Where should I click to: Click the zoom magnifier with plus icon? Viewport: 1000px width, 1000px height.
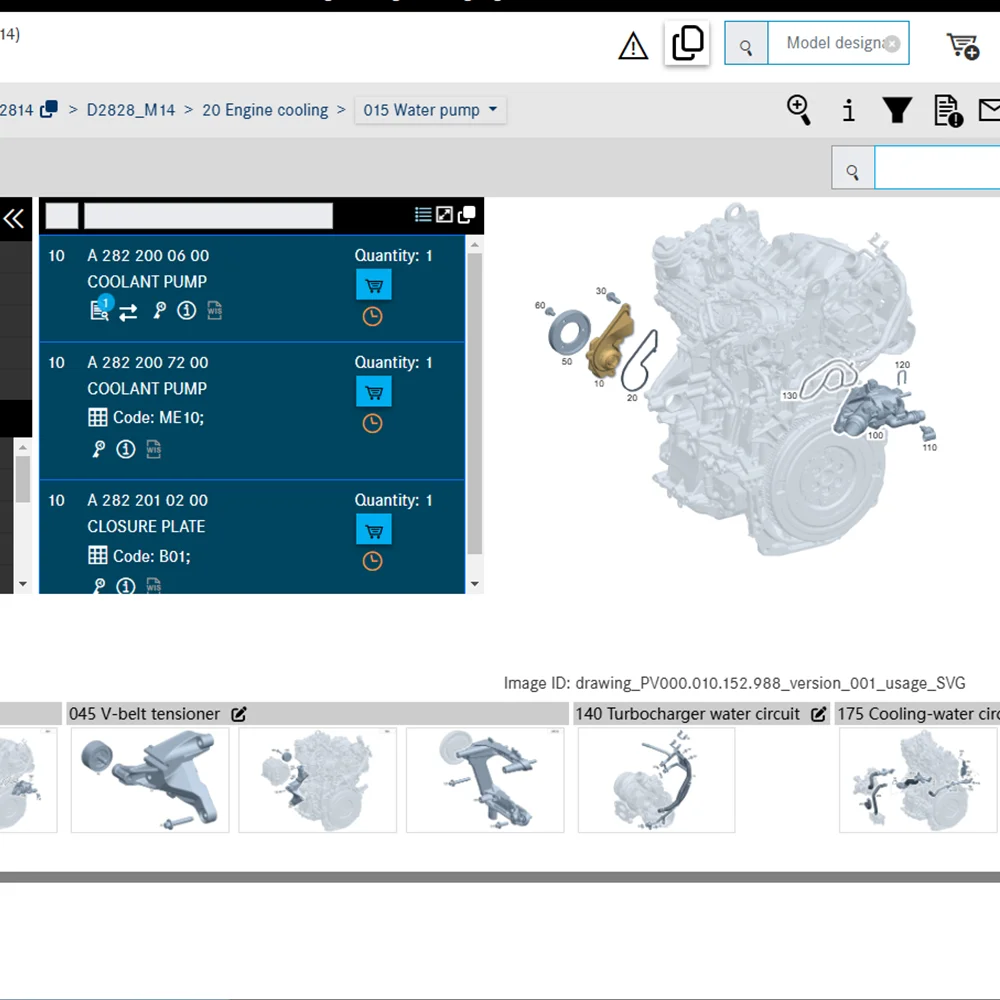pyautogui.click(x=798, y=110)
